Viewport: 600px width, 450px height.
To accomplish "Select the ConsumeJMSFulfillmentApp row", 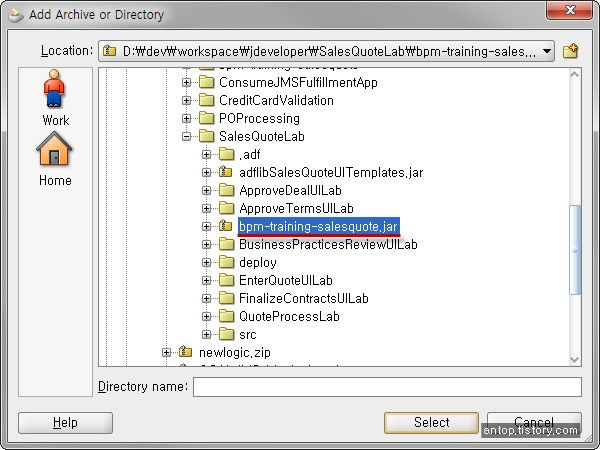I will coord(298,82).
